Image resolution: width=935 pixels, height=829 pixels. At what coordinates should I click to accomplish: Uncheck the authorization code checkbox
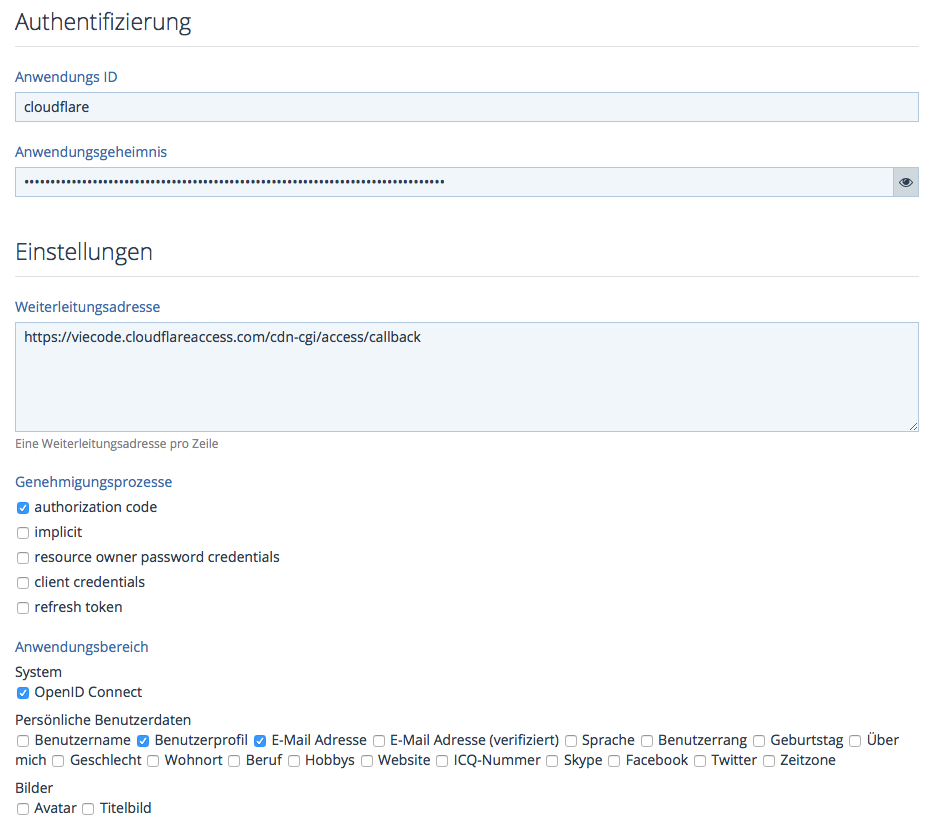pyautogui.click(x=23, y=508)
